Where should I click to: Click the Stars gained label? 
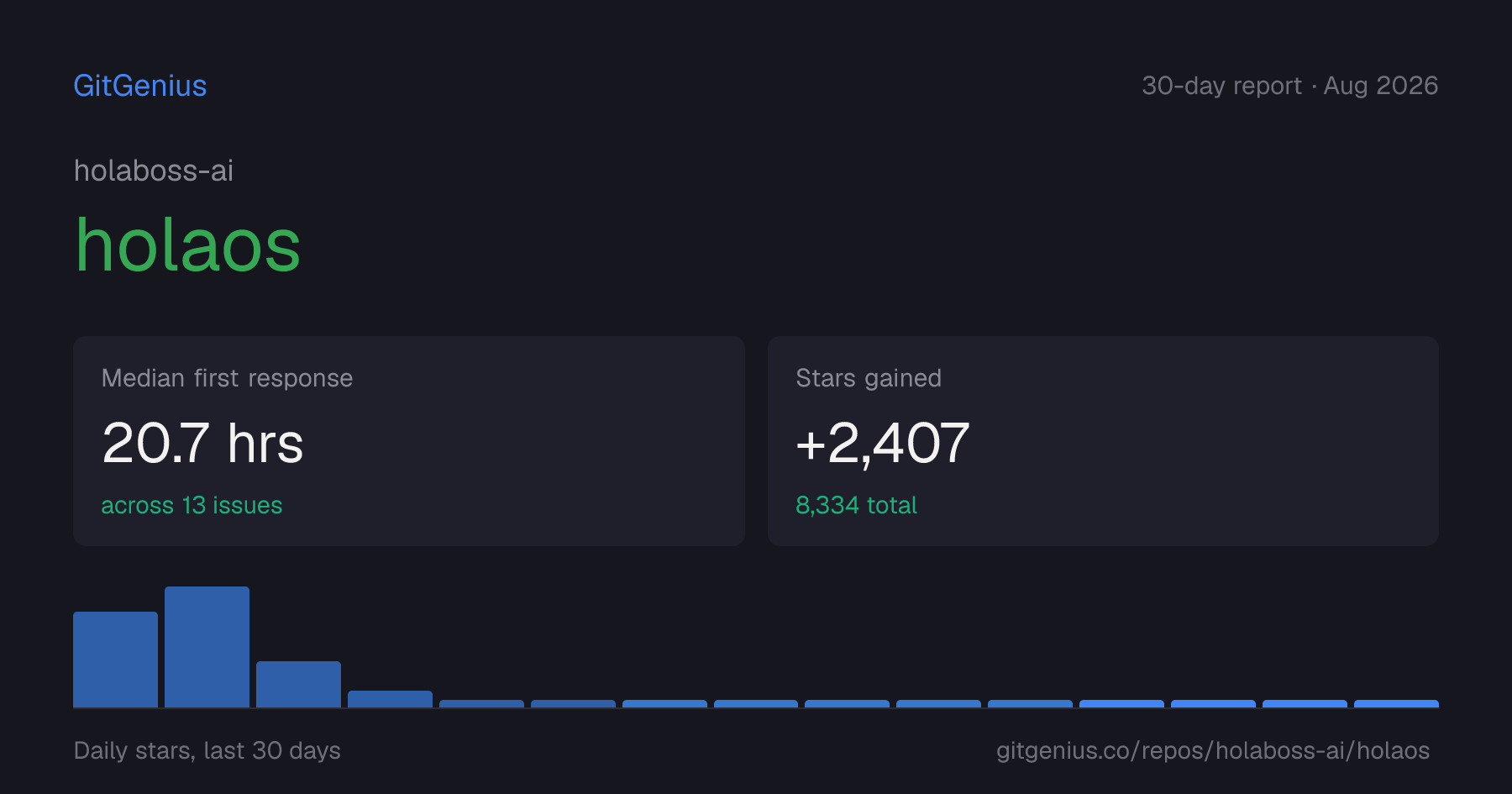coord(869,378)
